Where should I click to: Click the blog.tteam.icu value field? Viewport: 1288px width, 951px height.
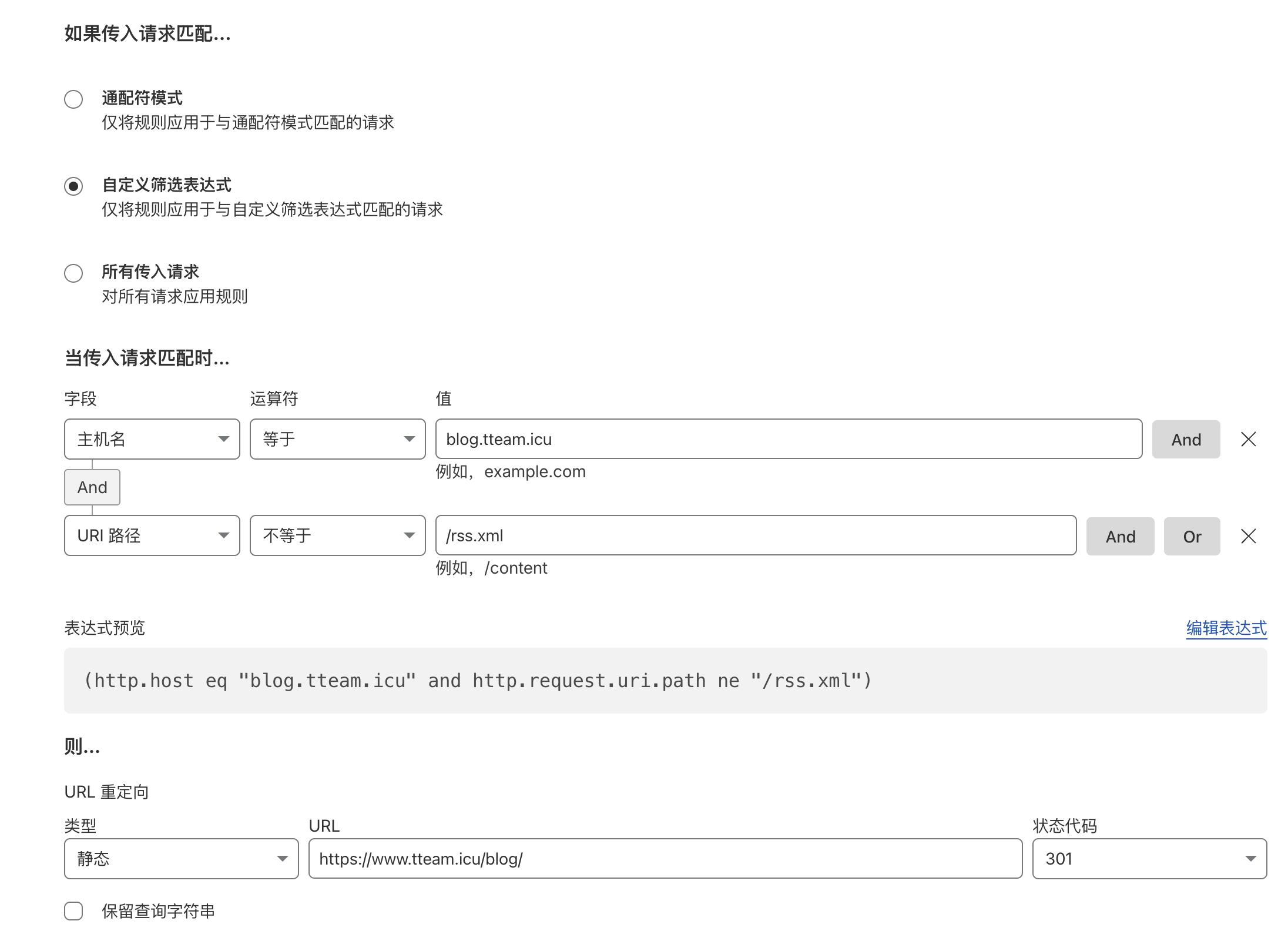[787, 438]
